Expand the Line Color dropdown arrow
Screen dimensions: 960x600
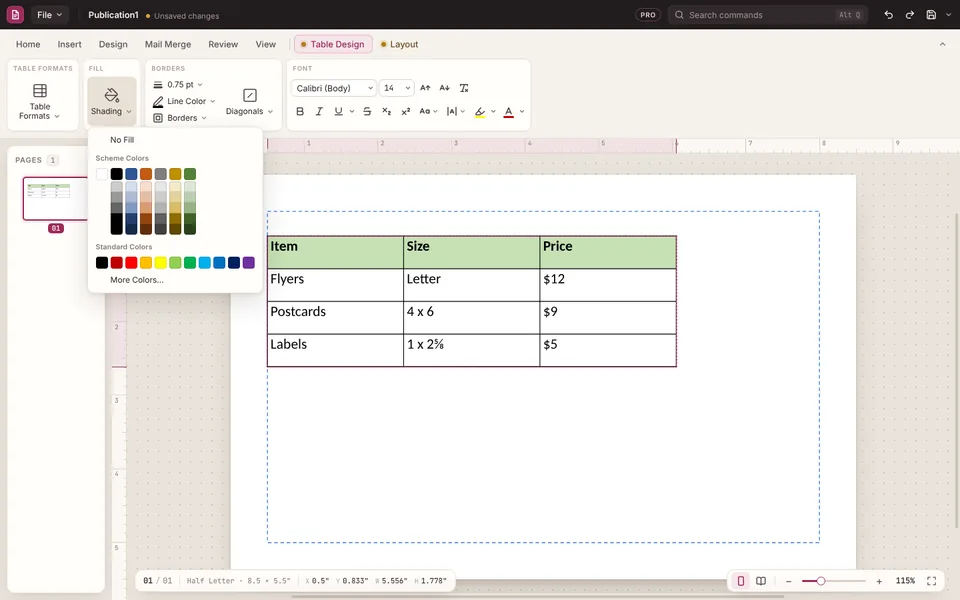coord(212,101)
